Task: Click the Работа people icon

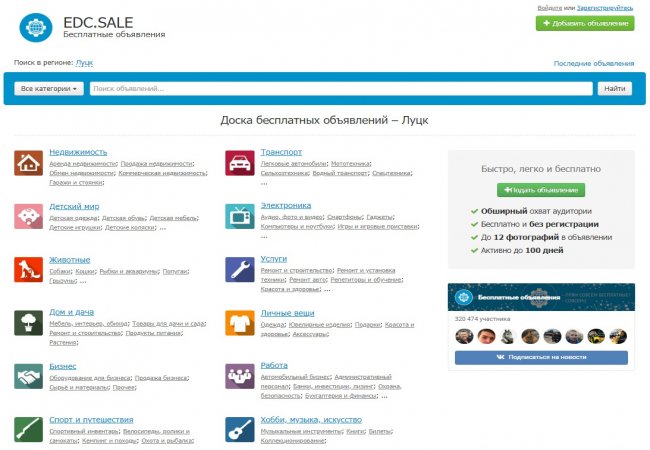Action: point(239,376)
